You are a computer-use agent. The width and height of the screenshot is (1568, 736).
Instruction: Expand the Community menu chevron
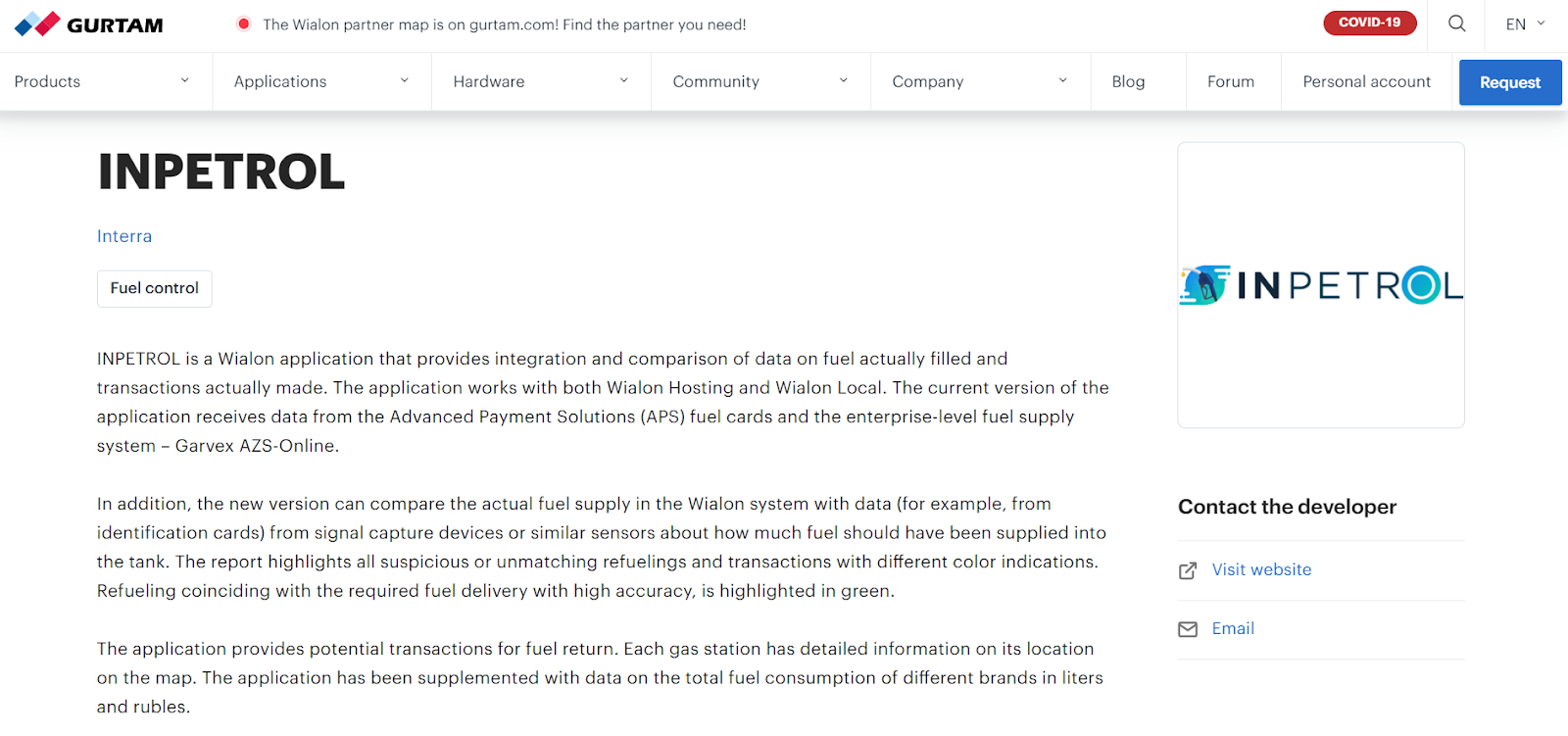[844, 79]
